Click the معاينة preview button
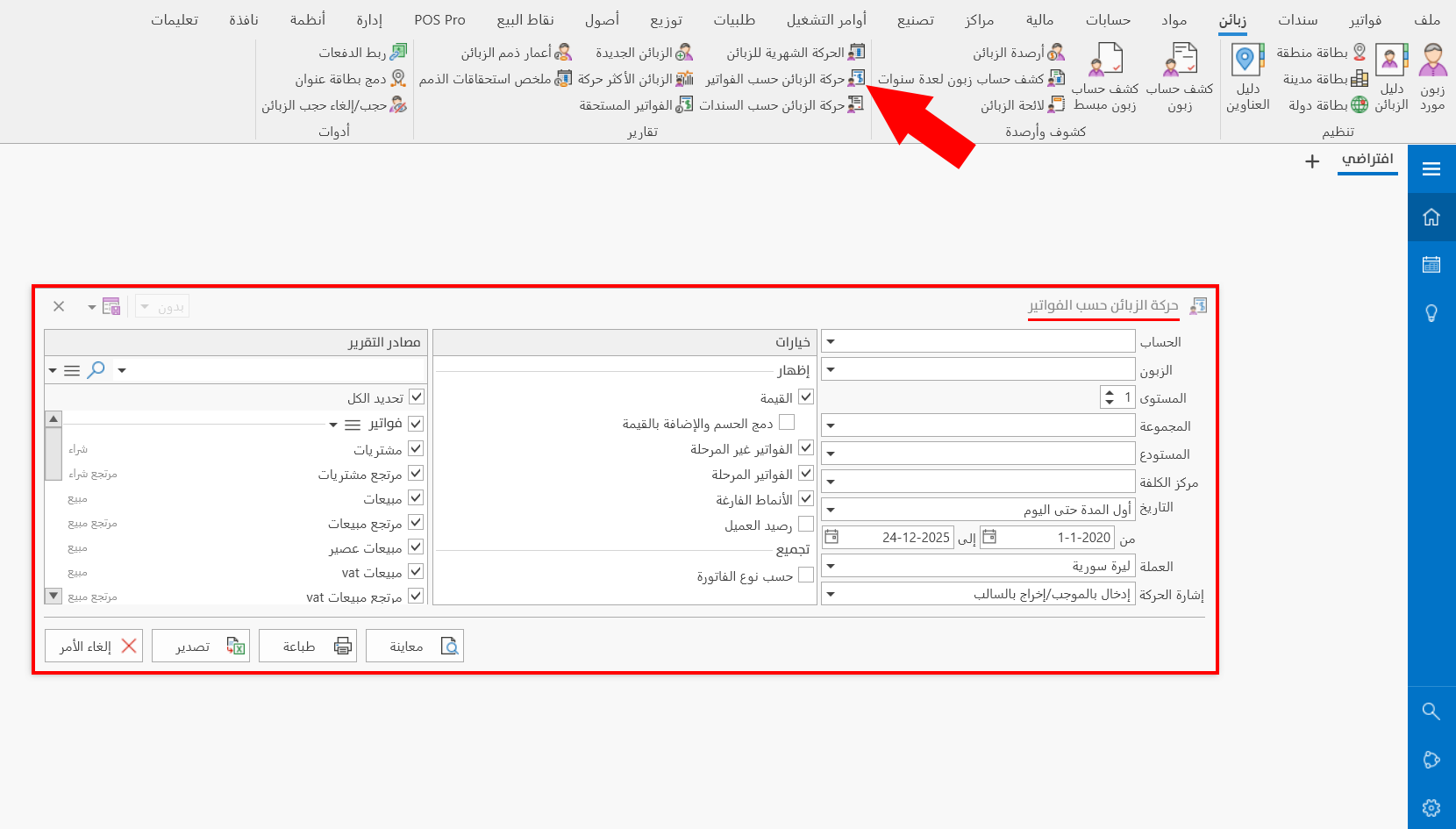1456x829 pixels. pos(415,646)
